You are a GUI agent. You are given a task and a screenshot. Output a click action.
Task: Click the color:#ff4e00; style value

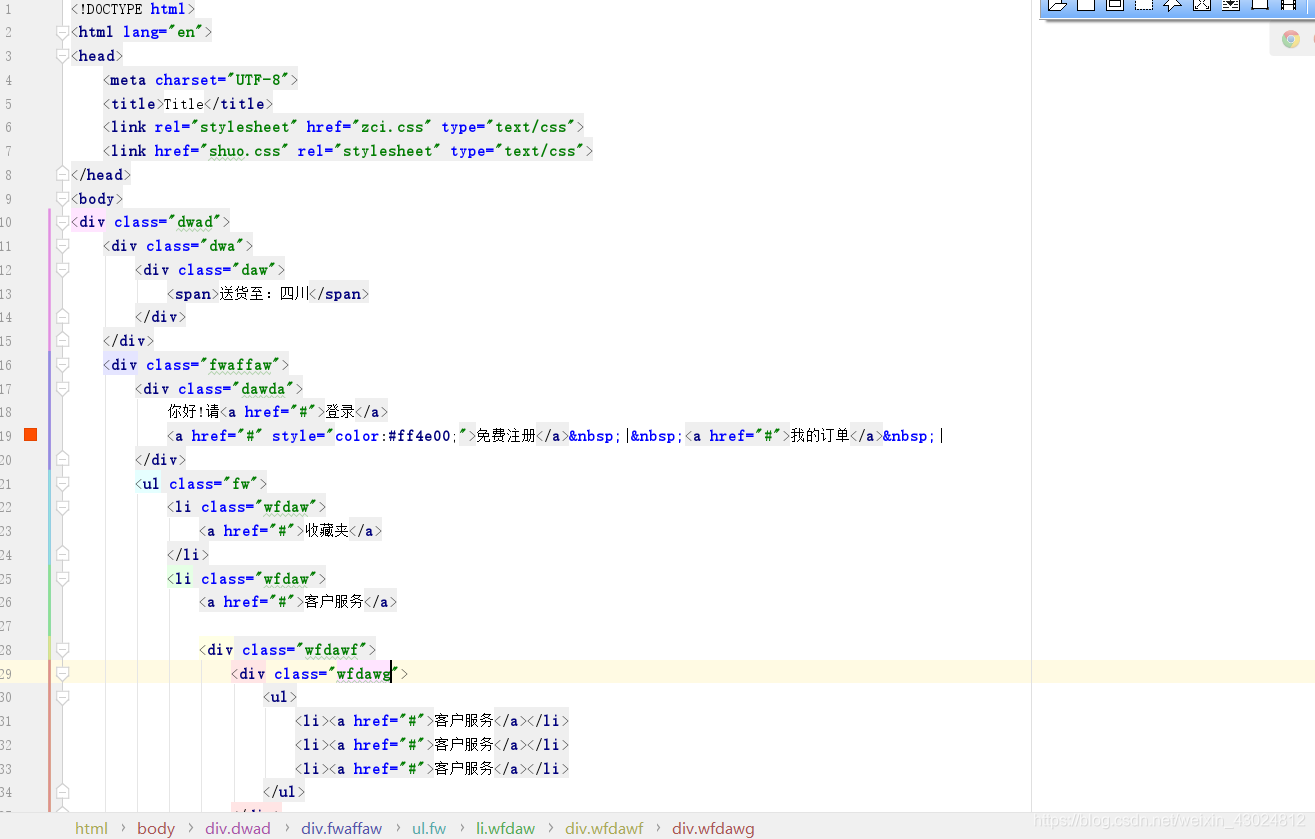(396, 436)
